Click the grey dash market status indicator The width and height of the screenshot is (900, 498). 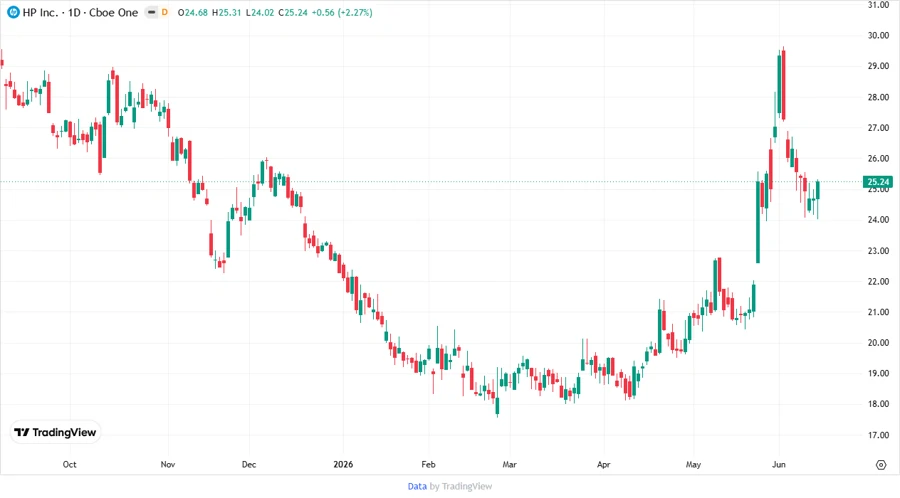click(x=152, y=12)
